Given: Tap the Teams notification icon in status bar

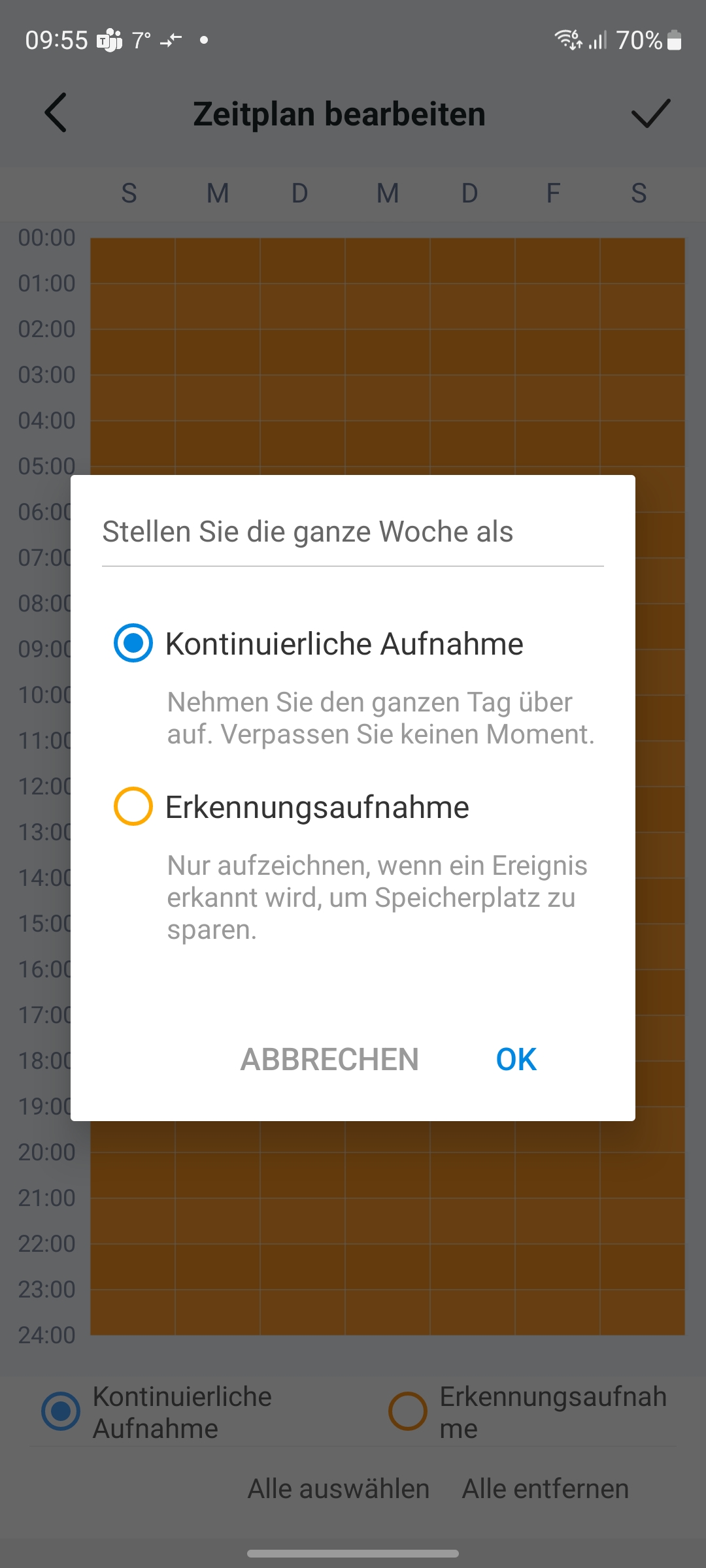Looking at the screenshot, I should click(109, 41).
